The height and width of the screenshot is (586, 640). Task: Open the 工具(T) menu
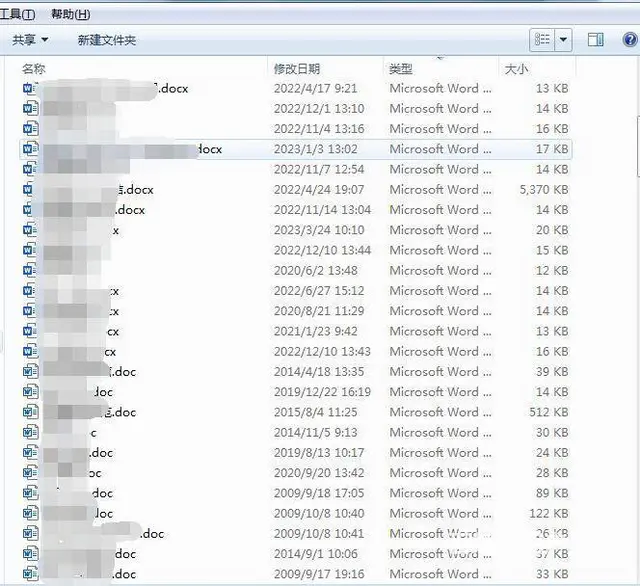click(18, 15)
